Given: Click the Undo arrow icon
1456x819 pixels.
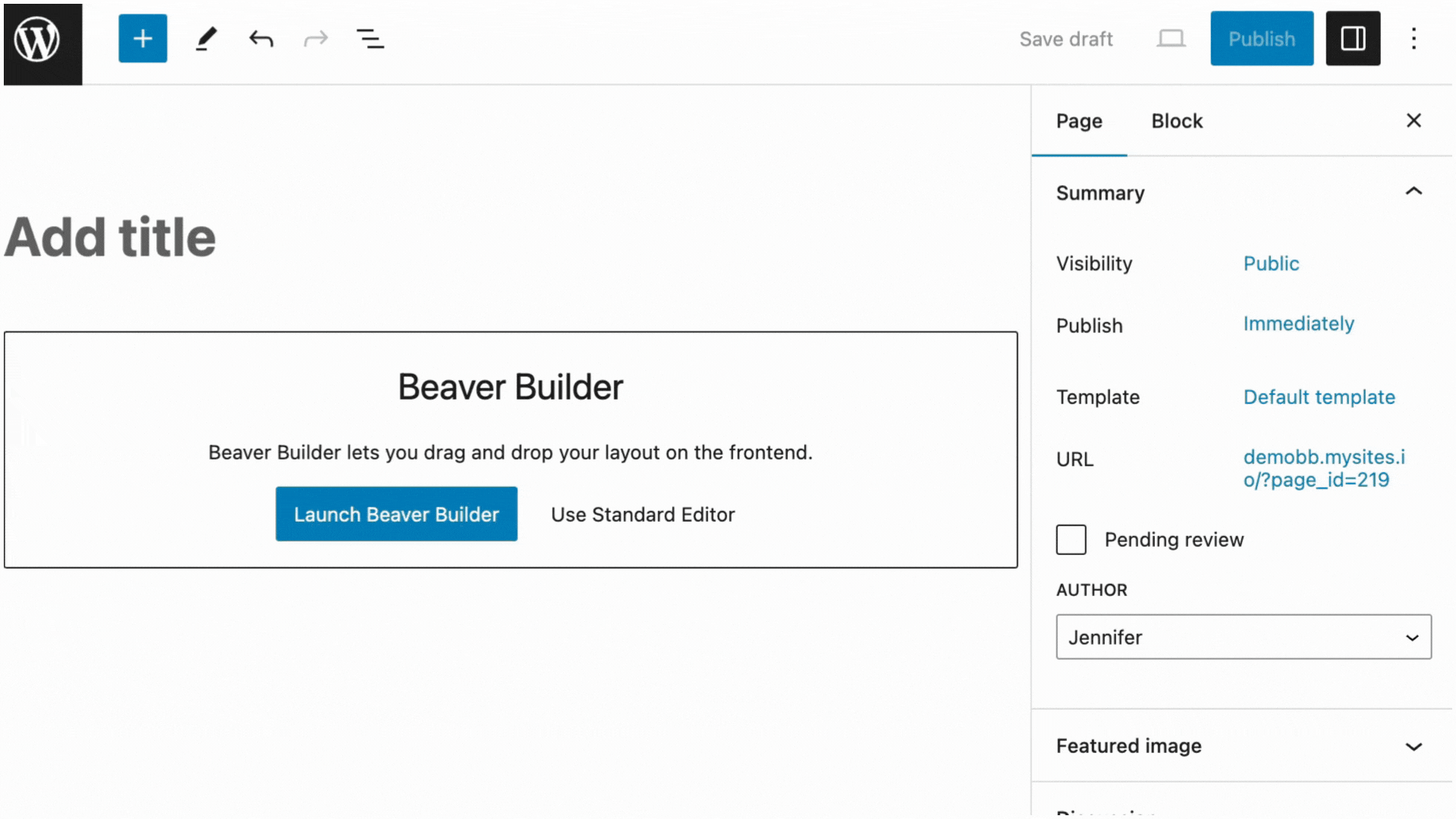Looking at the screenshot, I should [261, 39].
